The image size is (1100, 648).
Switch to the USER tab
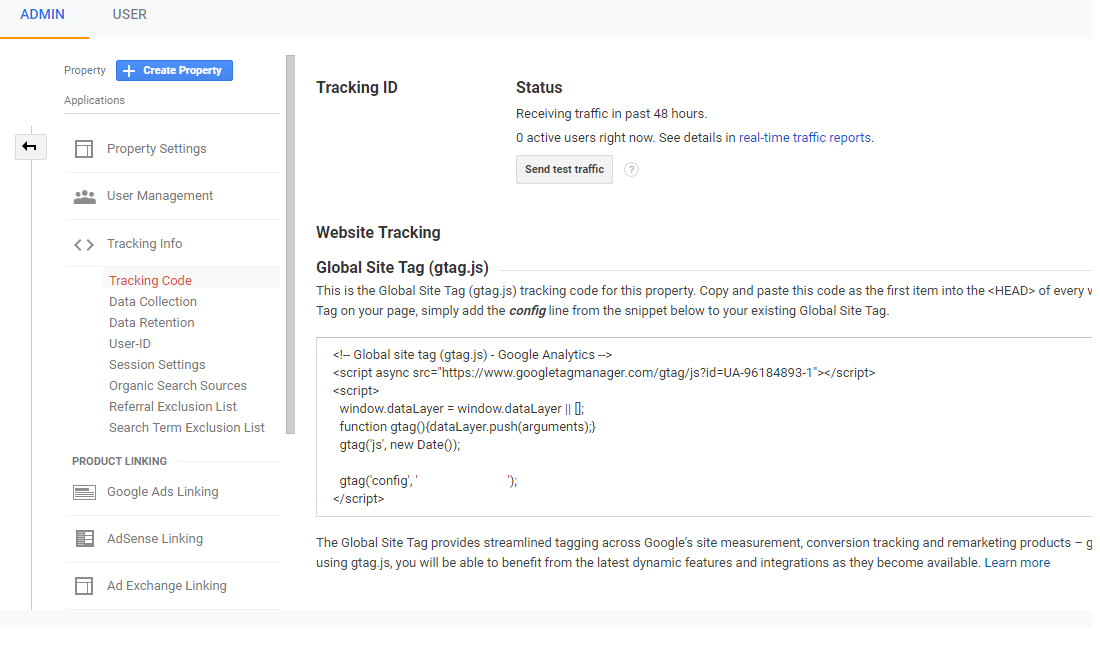[x=130, y=15]
